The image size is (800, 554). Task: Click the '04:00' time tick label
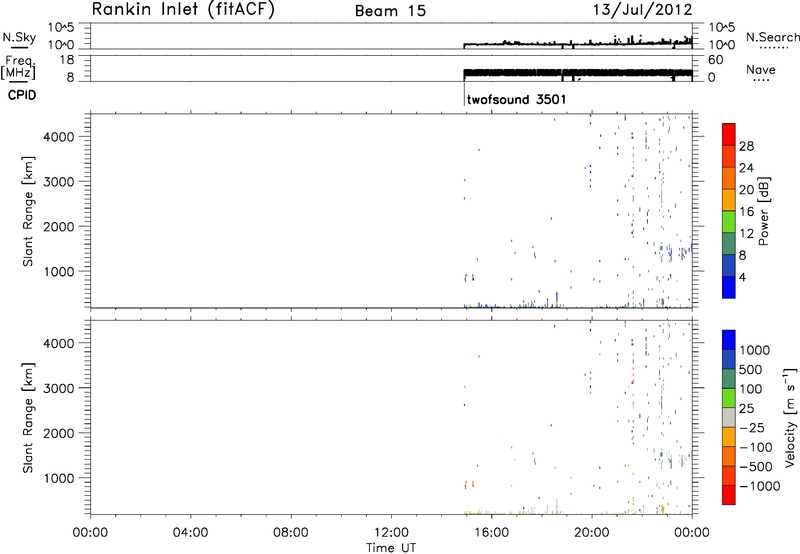190,533
